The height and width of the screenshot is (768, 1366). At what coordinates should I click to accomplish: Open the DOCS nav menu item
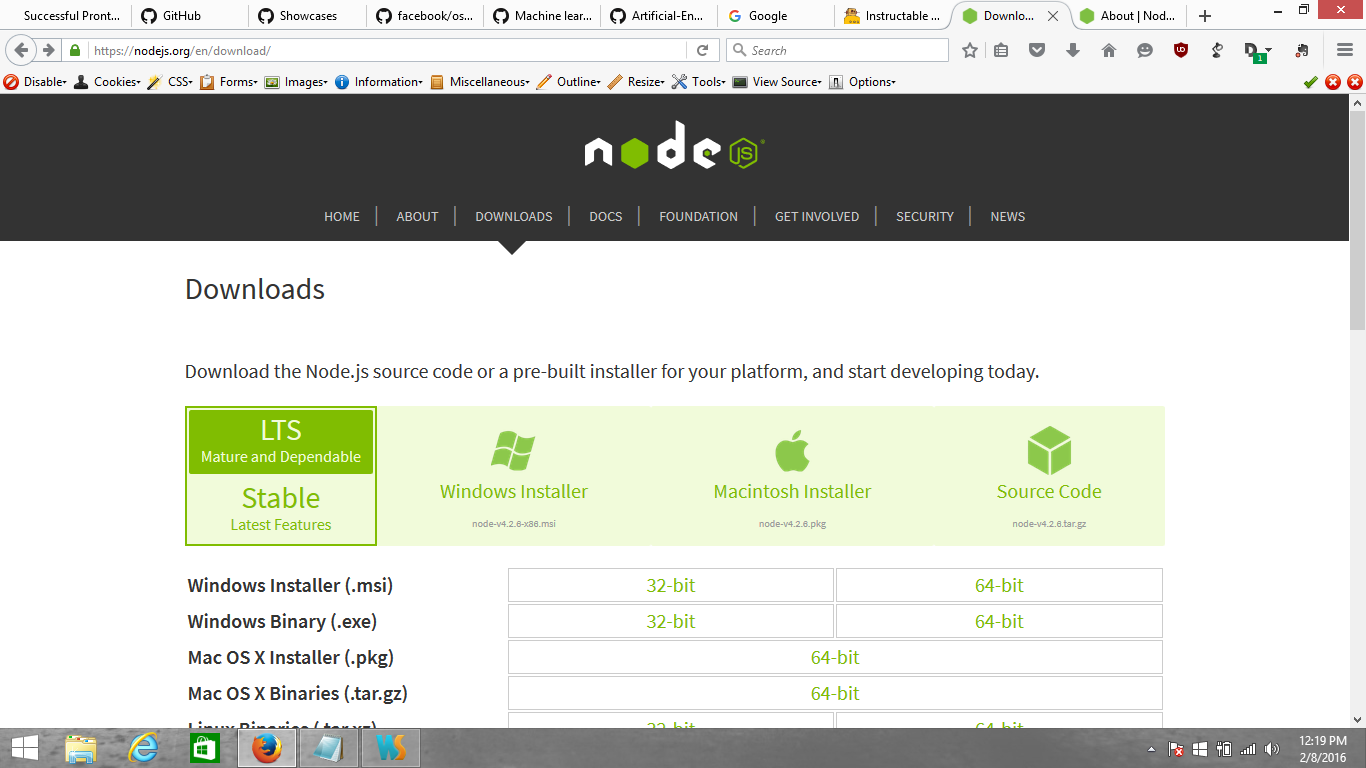[x=606, y=216]
